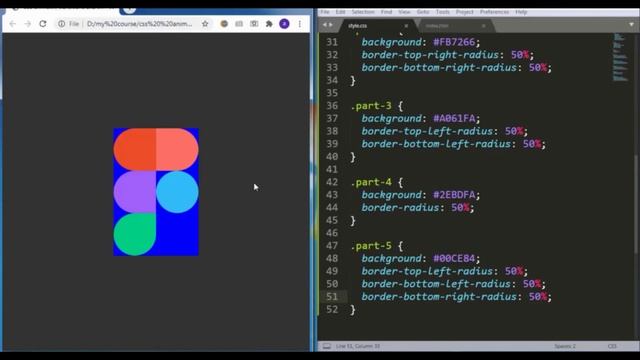Click the Line 51 Column status text
The image size is (640, 360).
pos(358,346)
